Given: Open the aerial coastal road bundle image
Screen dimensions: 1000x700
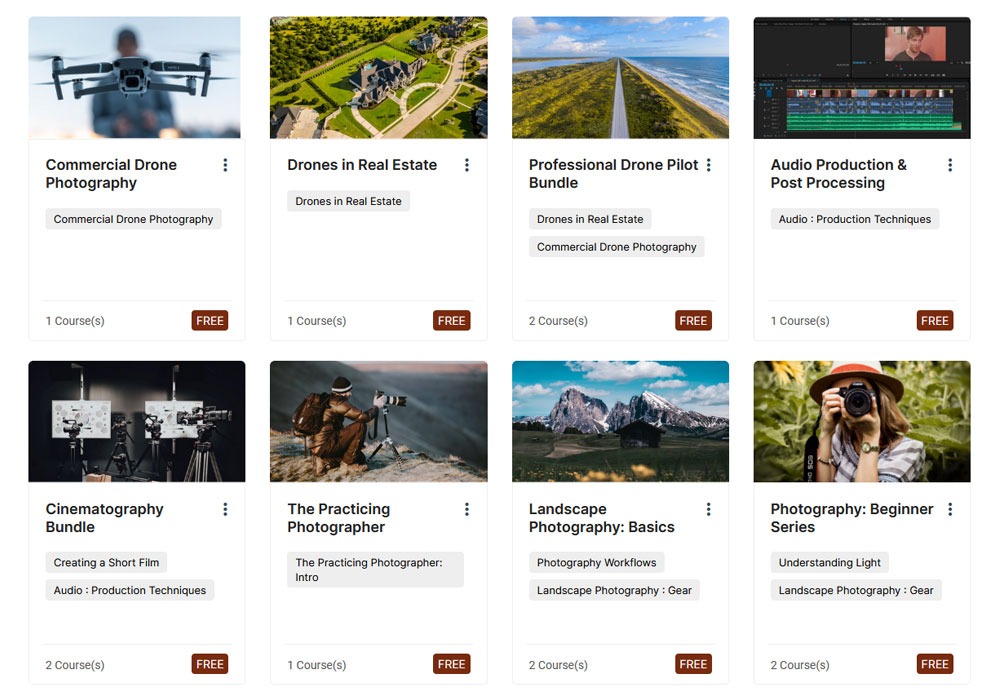Looking at the screenshot, I should [620, 77].
